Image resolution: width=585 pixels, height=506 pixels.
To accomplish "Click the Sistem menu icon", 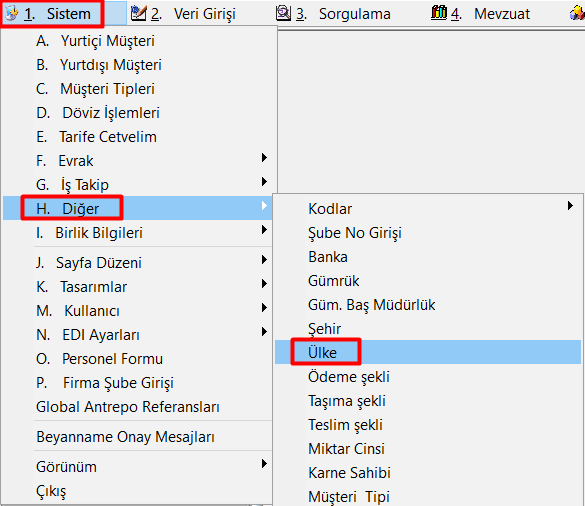I will coord(12,13).
